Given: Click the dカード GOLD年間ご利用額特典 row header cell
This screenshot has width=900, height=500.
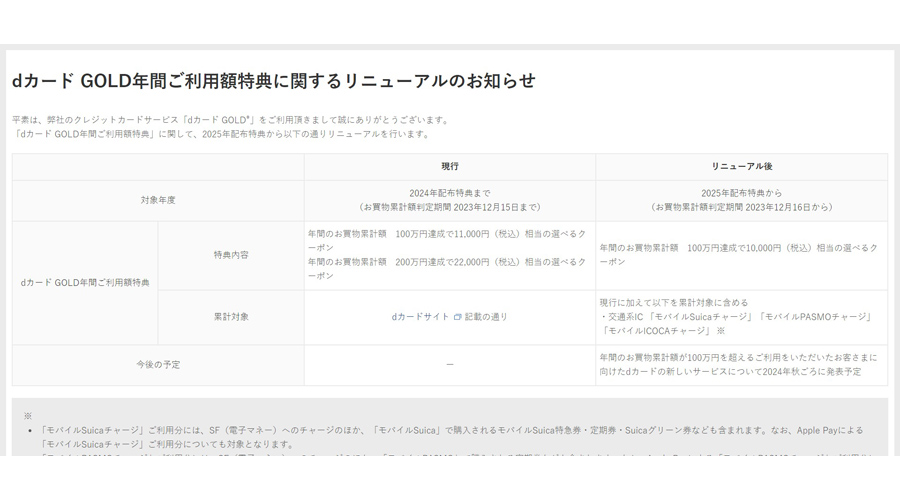Looking at the screenshot, I should [85, 282].
